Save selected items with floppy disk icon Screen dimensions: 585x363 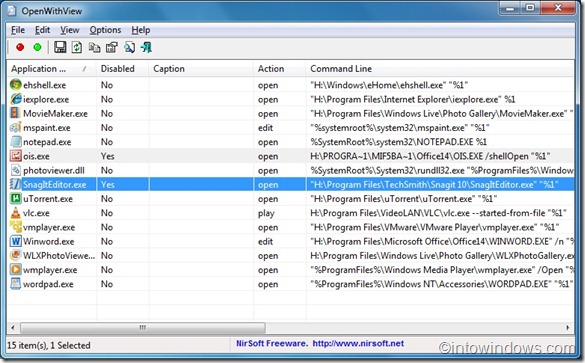click(60, 47)
